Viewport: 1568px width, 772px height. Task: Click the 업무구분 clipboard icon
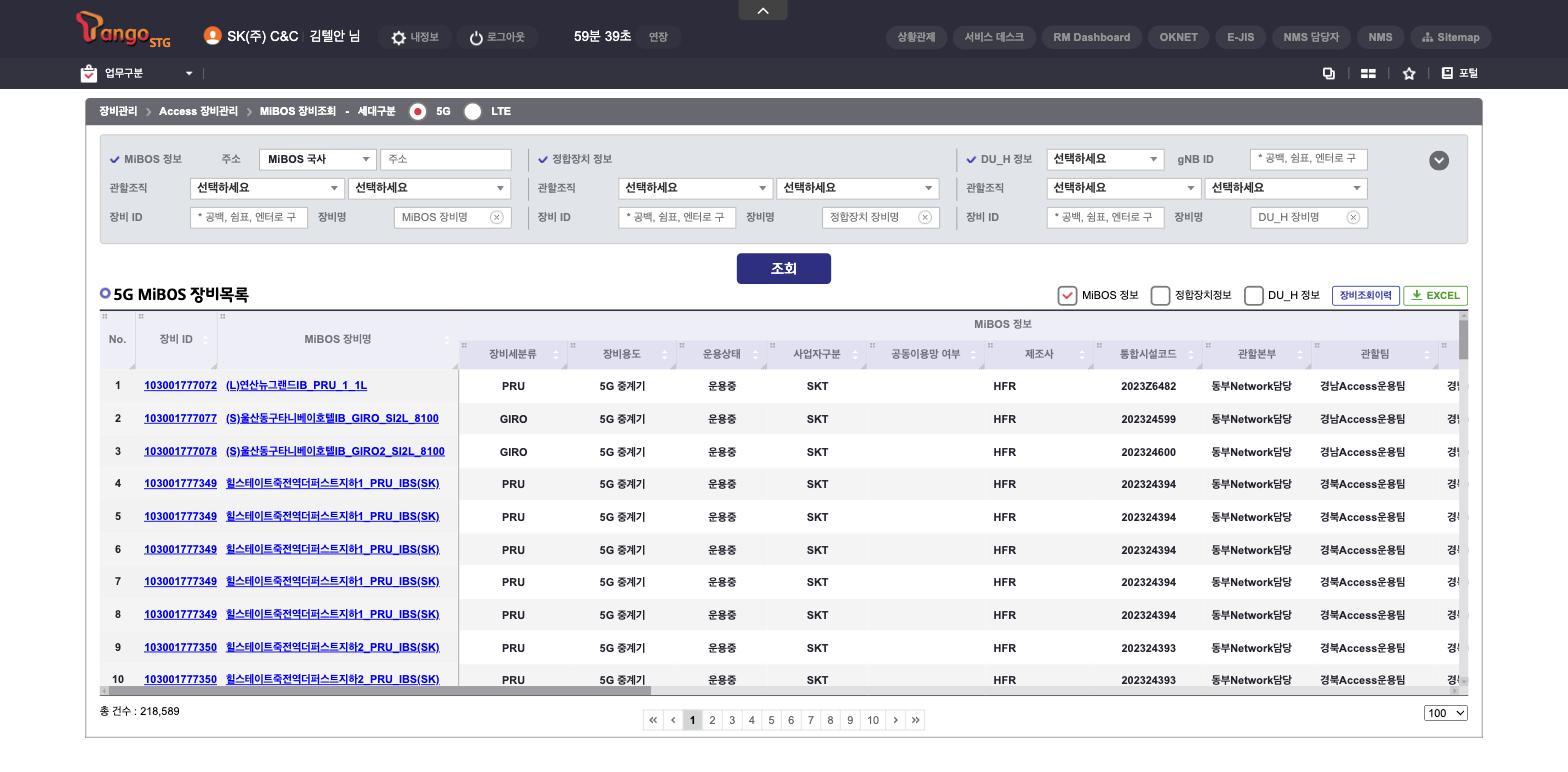89,73
